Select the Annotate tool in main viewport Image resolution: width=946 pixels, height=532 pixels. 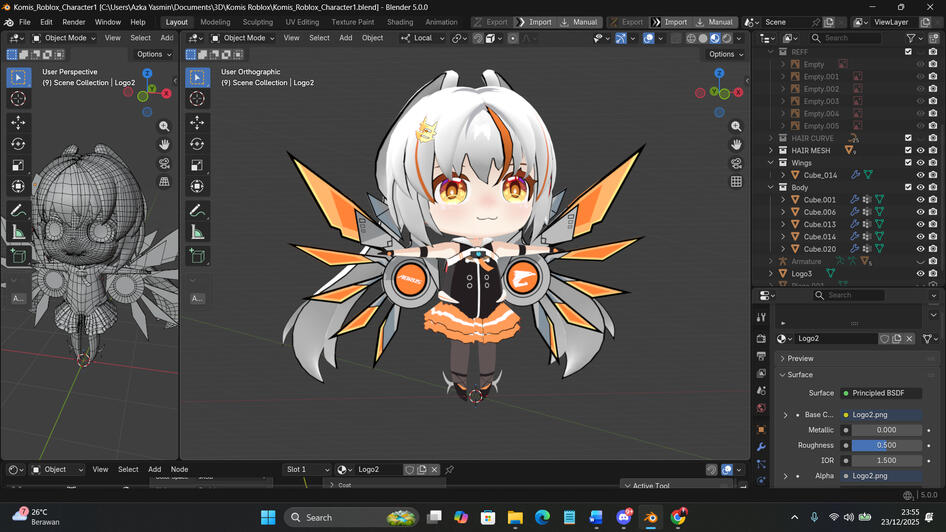pos(197,210)
